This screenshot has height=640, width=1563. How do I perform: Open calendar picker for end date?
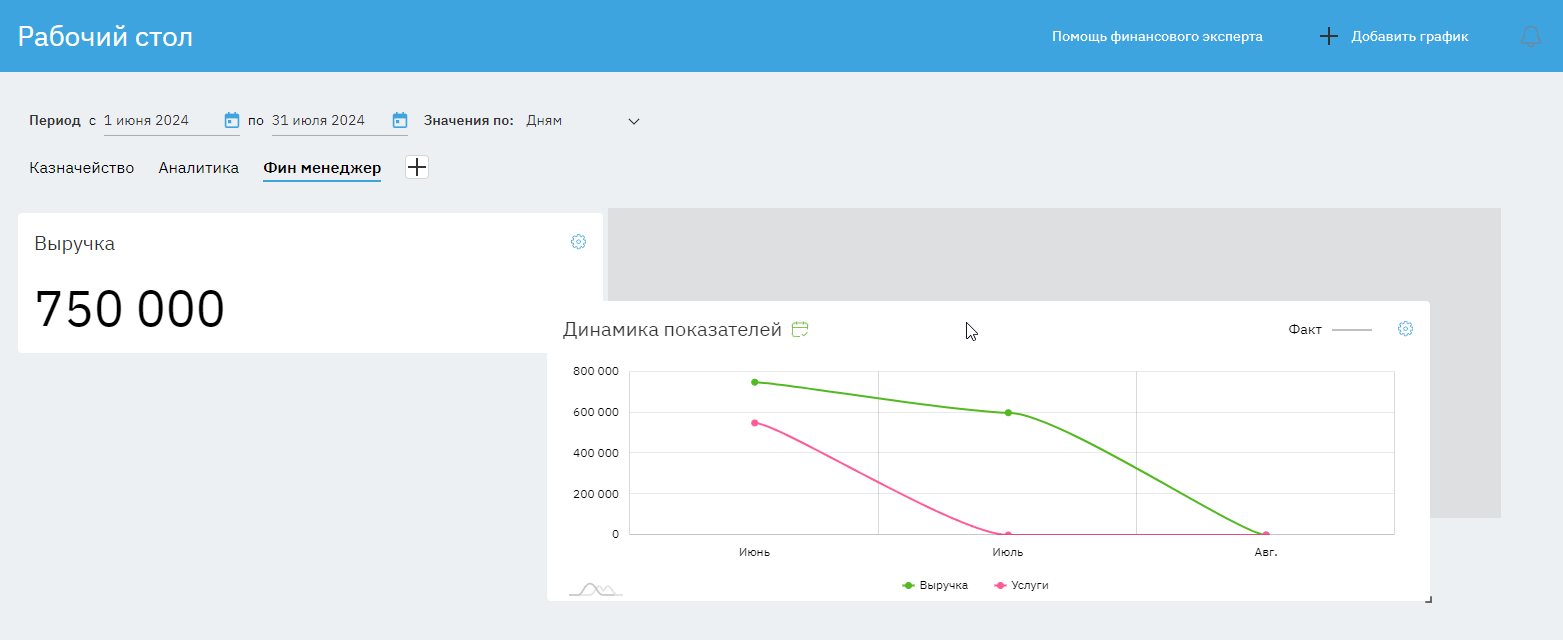(x=400, y=121)
